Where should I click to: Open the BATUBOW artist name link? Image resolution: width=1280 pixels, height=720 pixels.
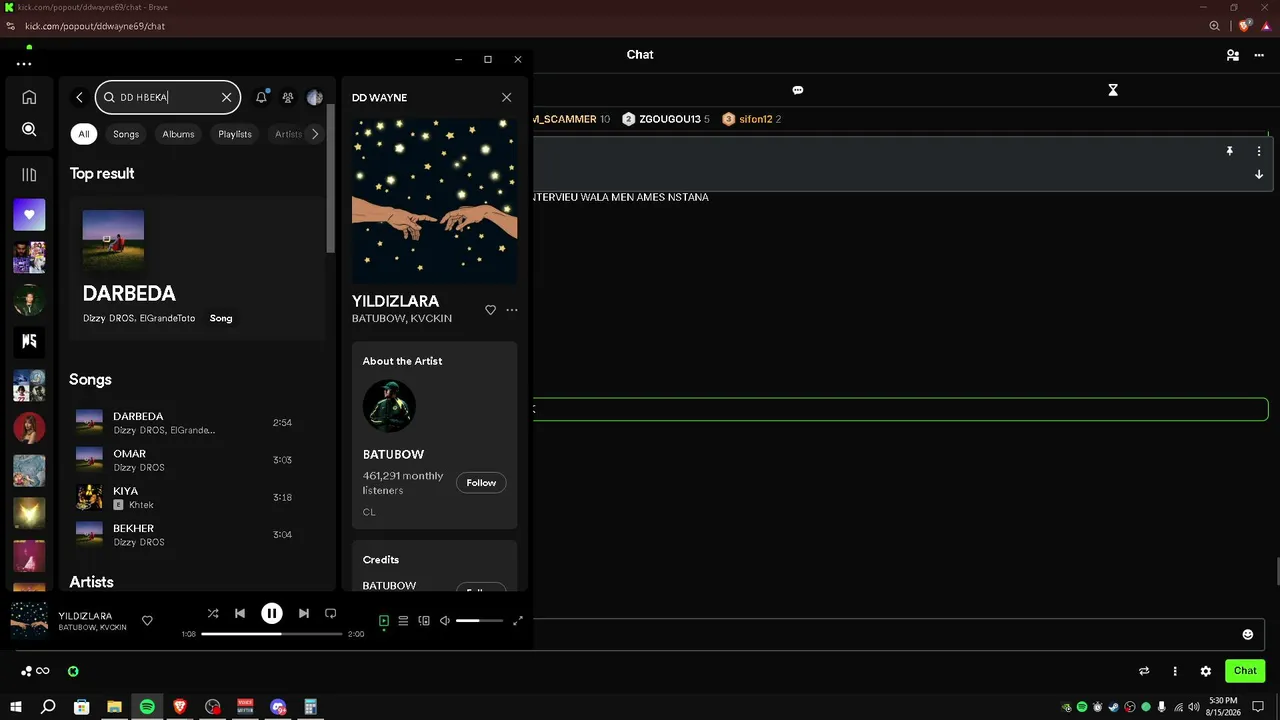click(x=393, y=454)
